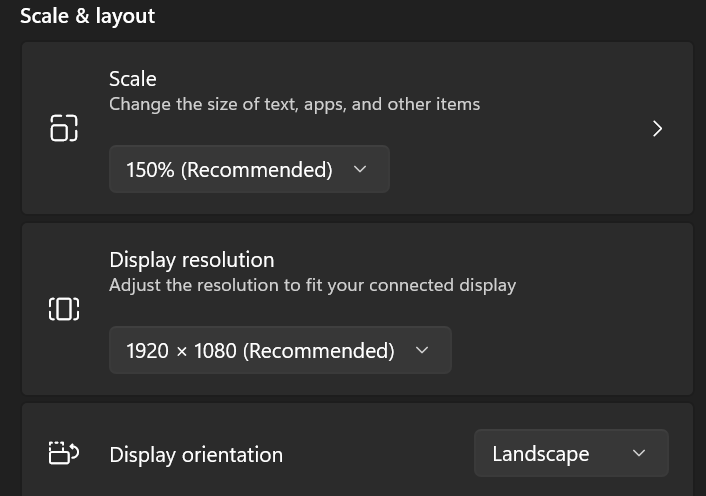The image size is (706, 496).
Task: Open advanced scale settings via right chevron
Action: [657, 128]
